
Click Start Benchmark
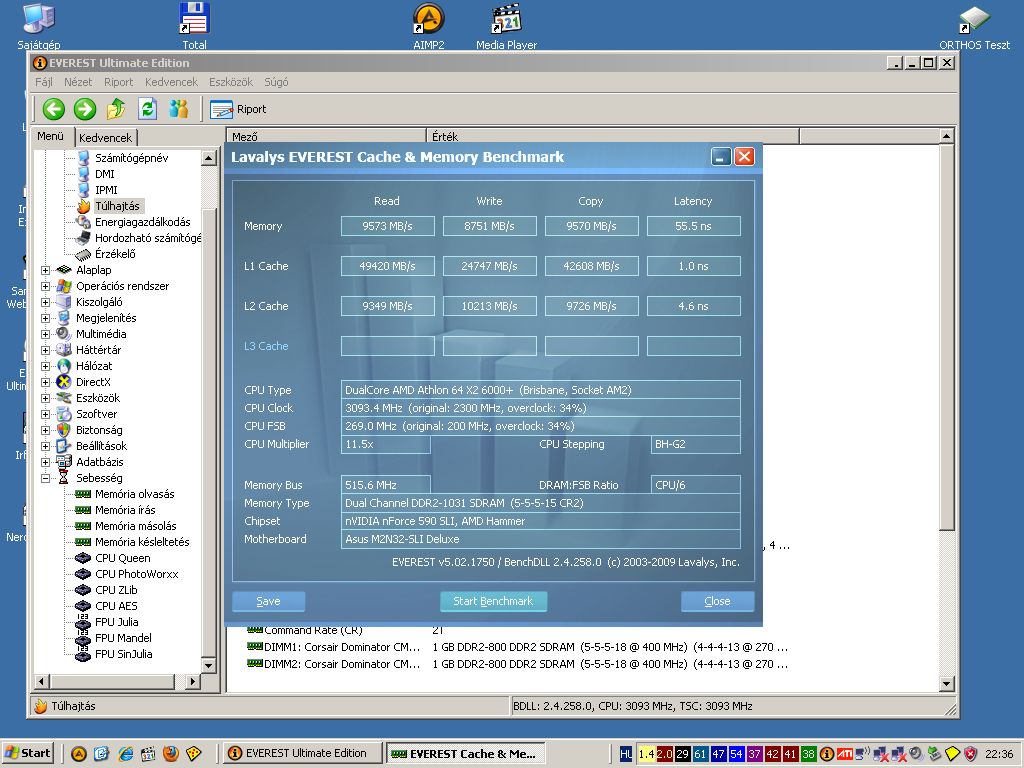[493, 601]
